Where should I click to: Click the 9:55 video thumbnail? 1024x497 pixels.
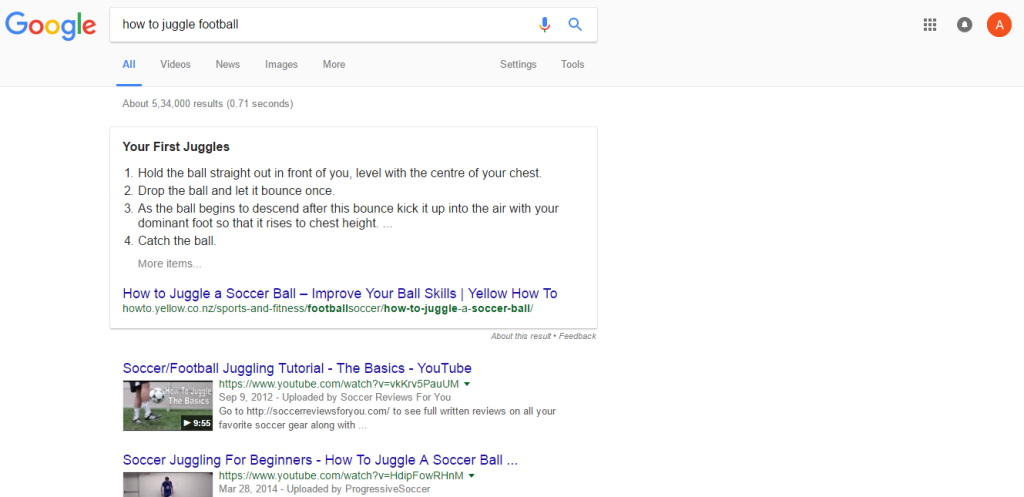click(x=168, y=406)
